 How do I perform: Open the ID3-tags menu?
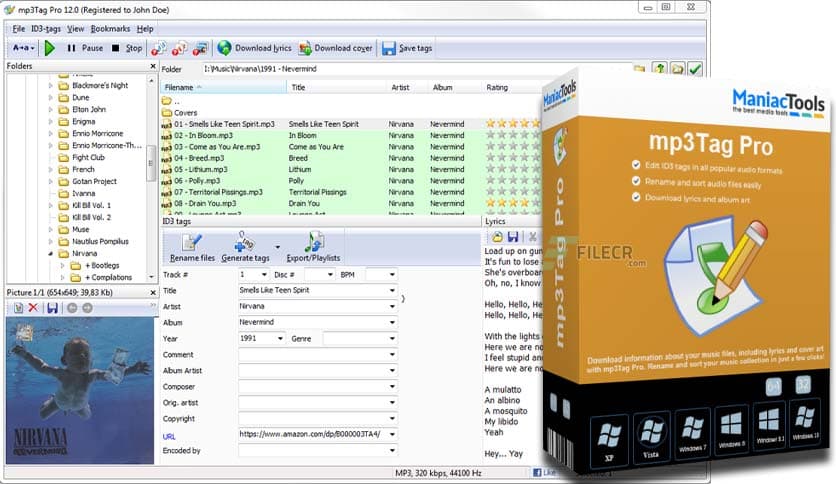(46, 29)
